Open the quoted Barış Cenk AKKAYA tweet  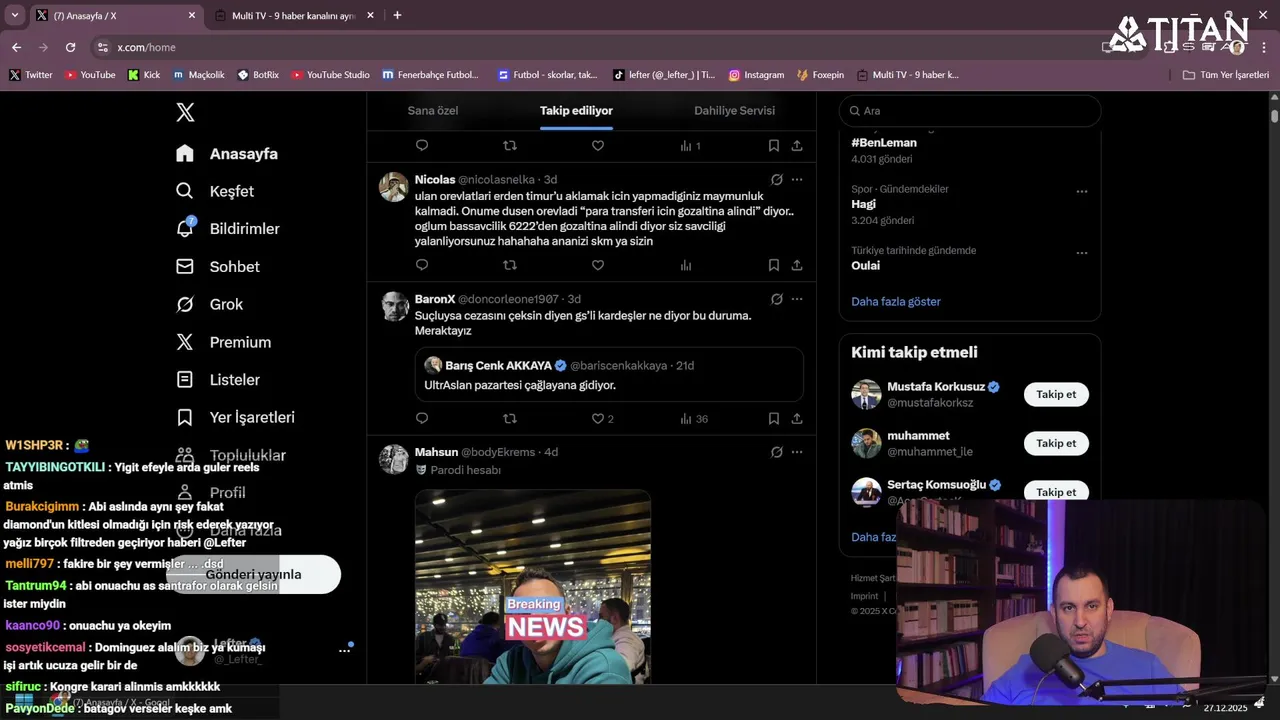tap(609, 375)
